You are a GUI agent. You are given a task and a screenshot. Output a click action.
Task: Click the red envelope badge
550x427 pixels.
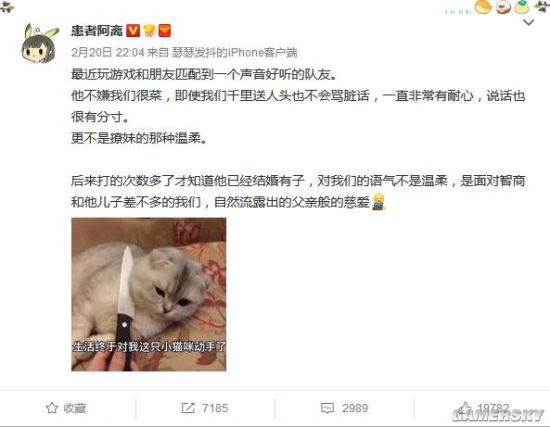[165, 31]
